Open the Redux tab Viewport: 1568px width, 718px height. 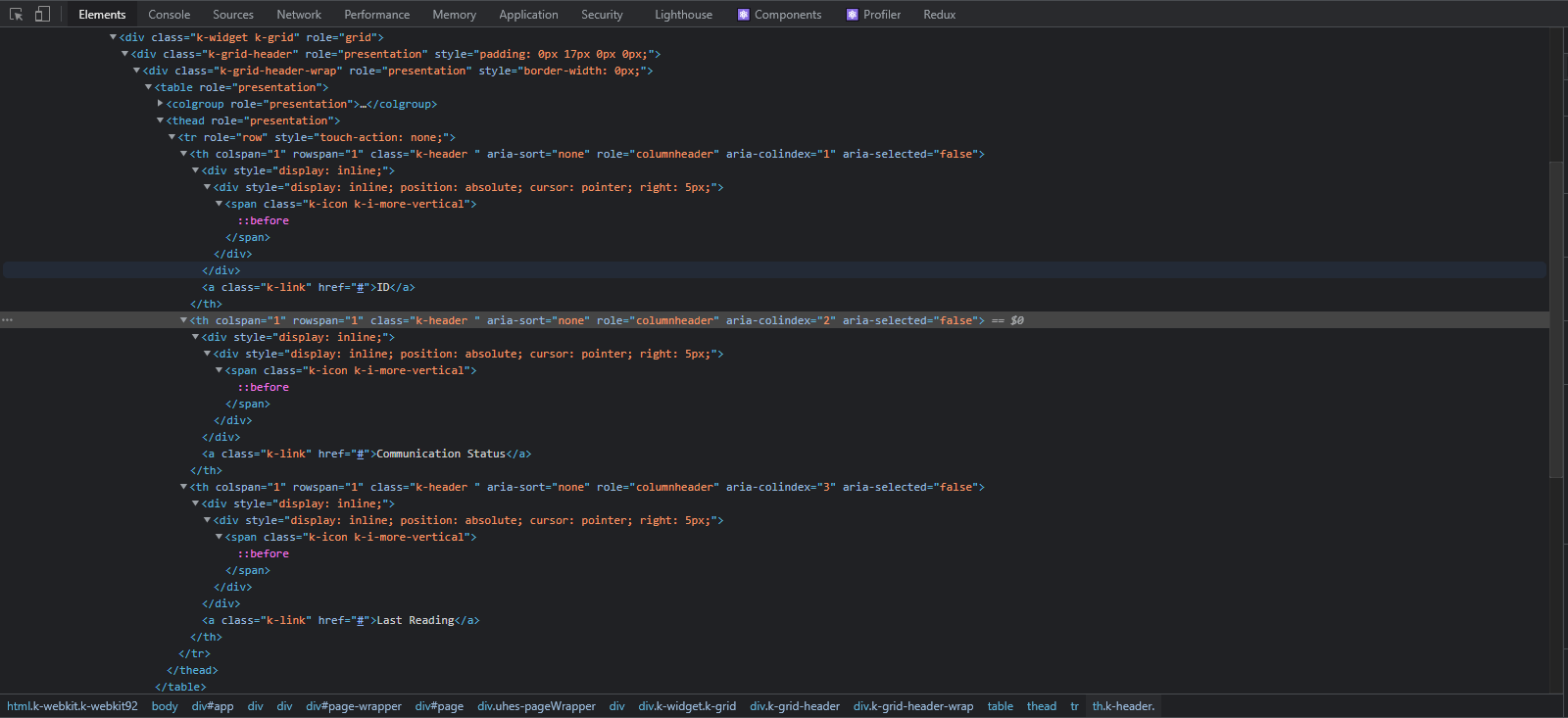click(x=940, y=15)
